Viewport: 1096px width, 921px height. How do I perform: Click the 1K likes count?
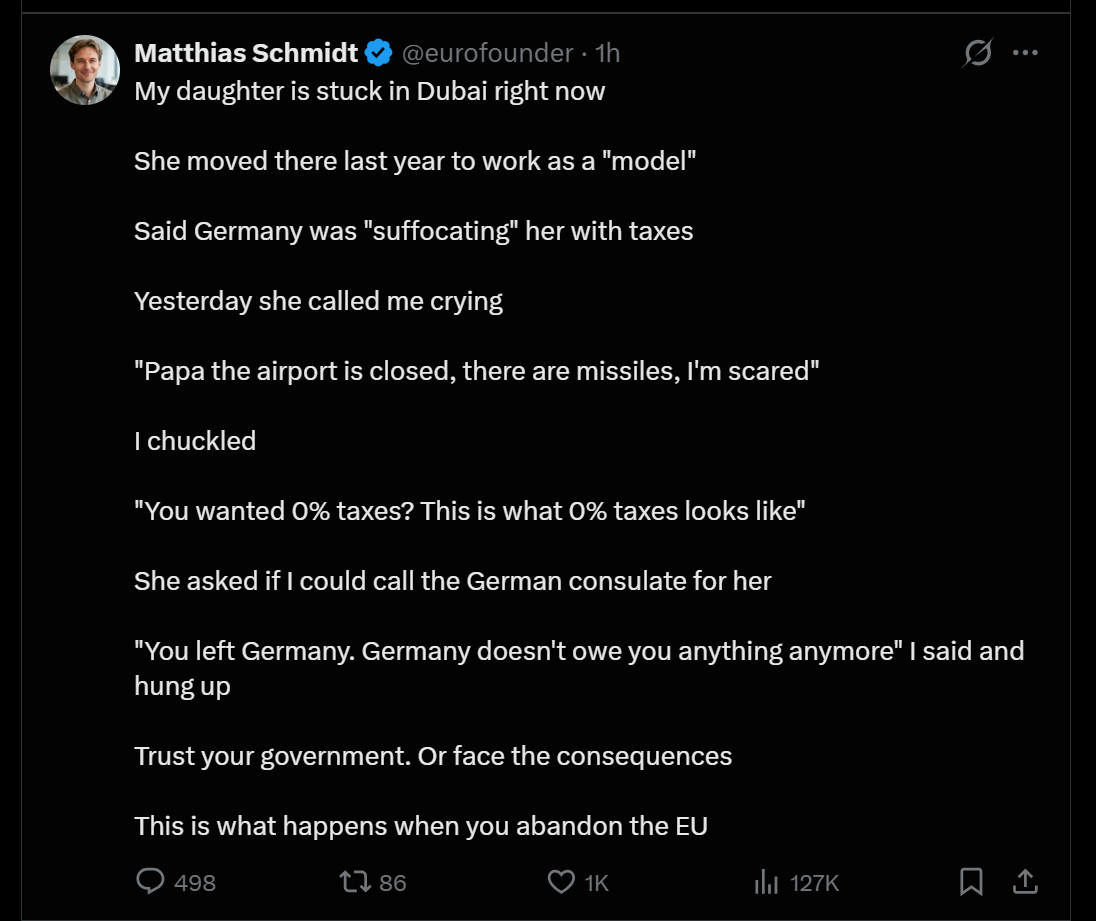(597, 882)
